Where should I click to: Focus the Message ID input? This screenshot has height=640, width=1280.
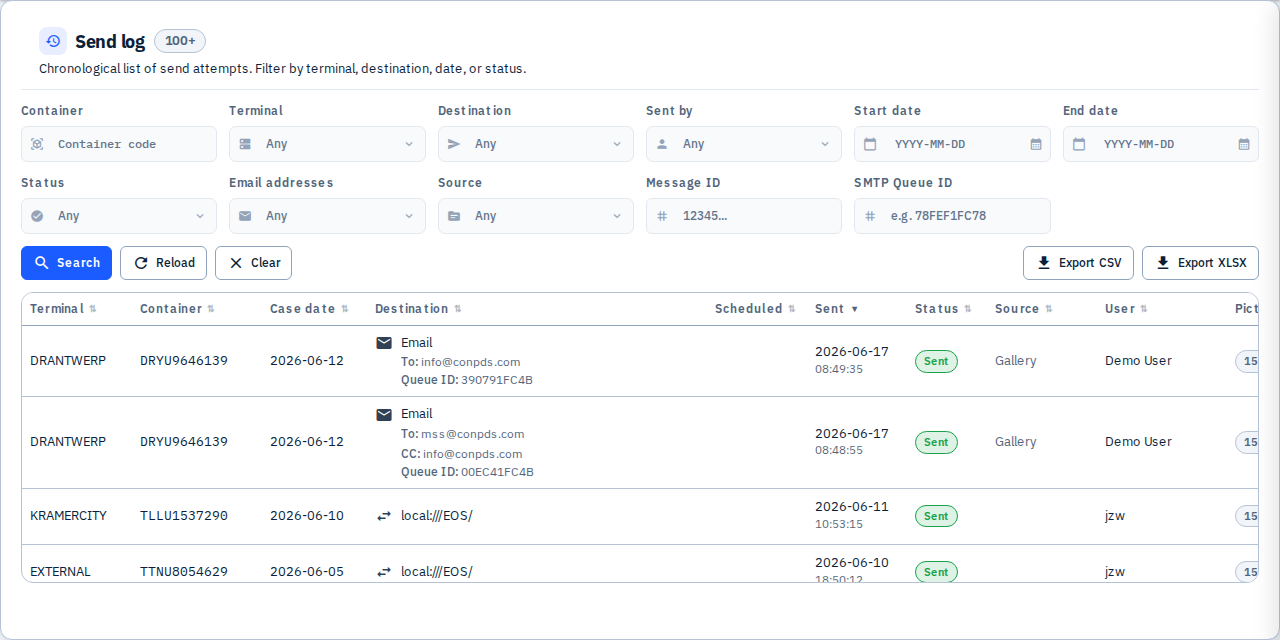[744, 216]
